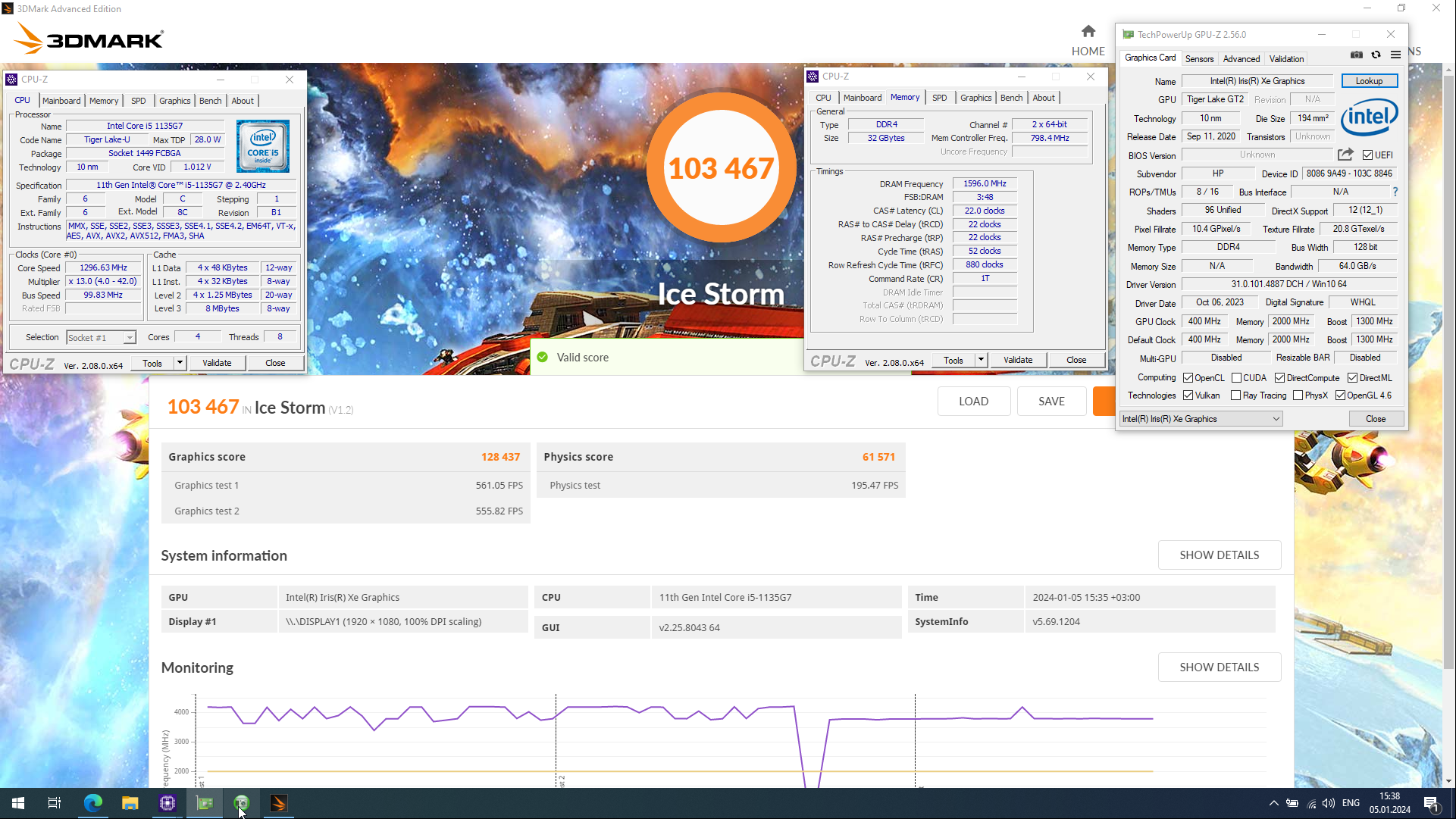Screen dimensions: 1456x819
Task: Click the 3DMark logo
Action: (x=89, y=39)
